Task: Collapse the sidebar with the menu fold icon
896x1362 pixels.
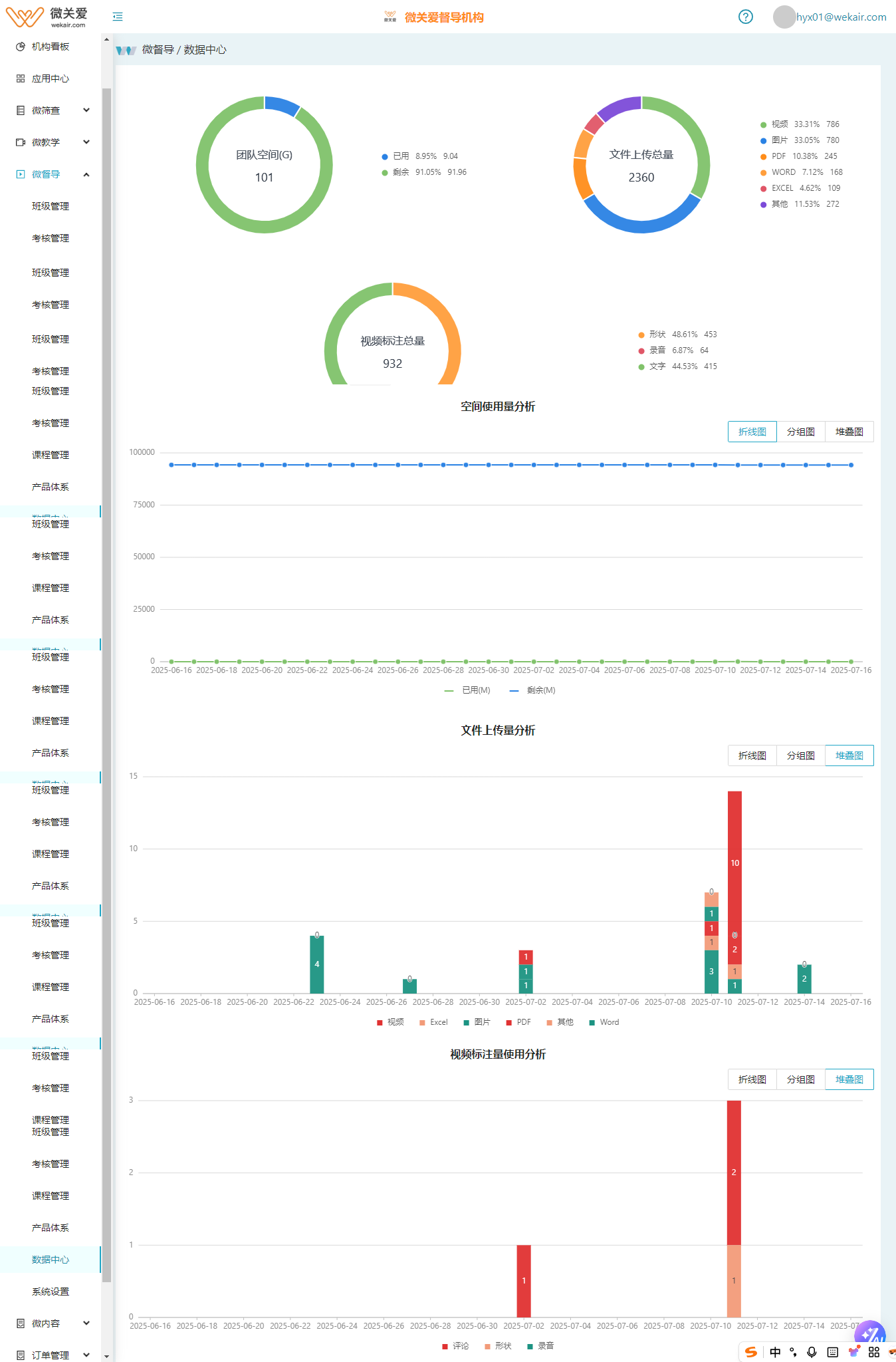Action: [x=118, y=17]
